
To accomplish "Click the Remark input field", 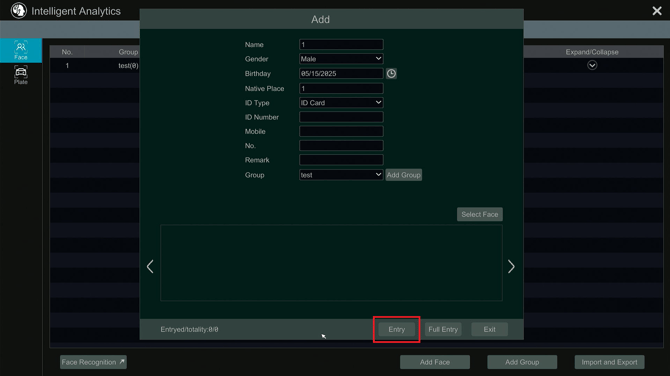I will [x=341, y=160].
